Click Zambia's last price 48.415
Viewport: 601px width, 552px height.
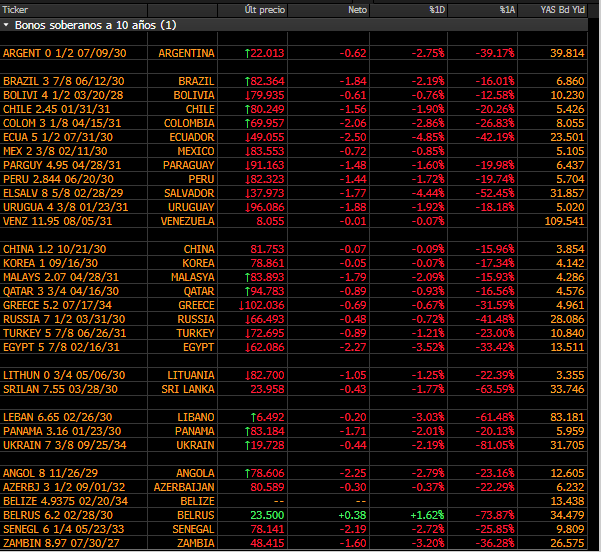[x=267, y=543]
